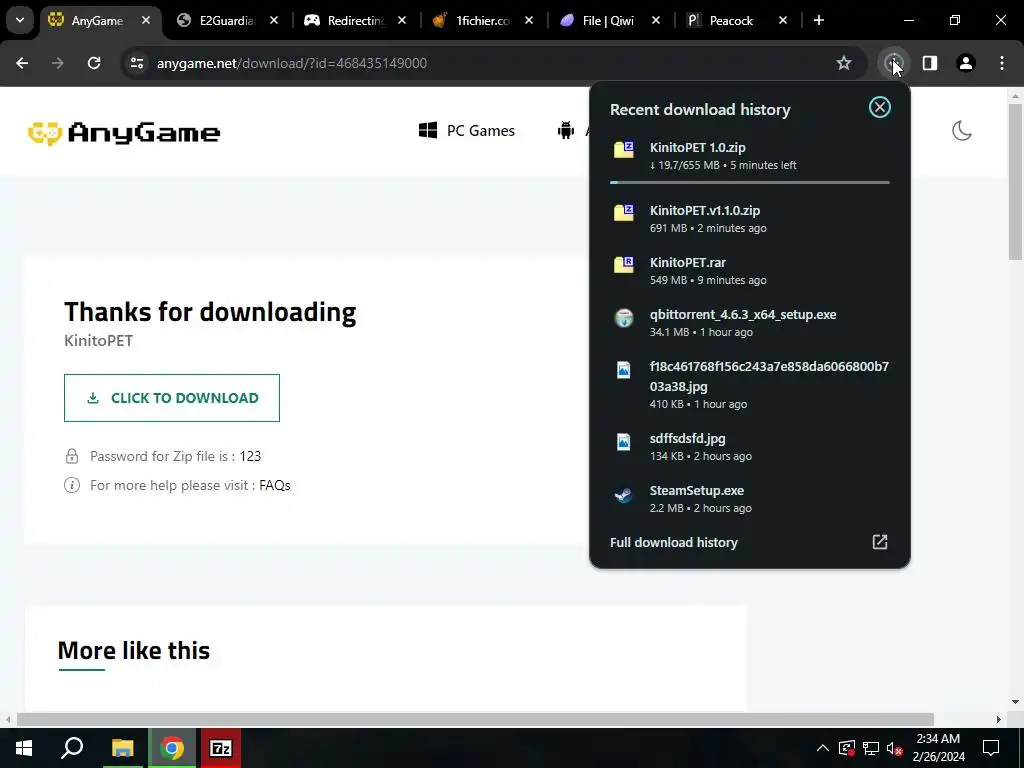The image size is (1024, 768).
Task: Open the Windows Start menu
Action: pos(24,748)
